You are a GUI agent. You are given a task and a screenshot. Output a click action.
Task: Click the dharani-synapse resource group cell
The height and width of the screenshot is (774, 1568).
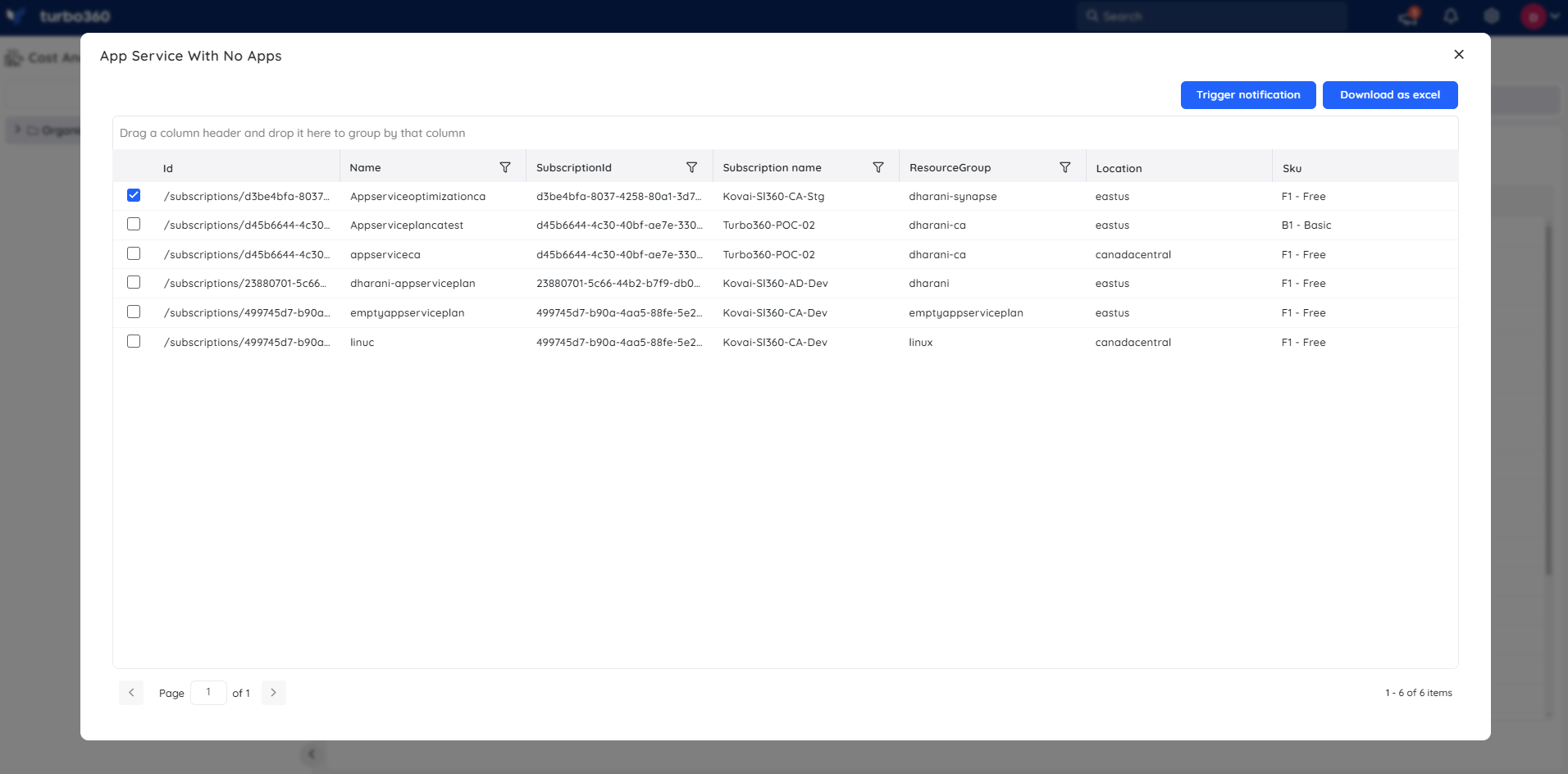click(953, 196)
